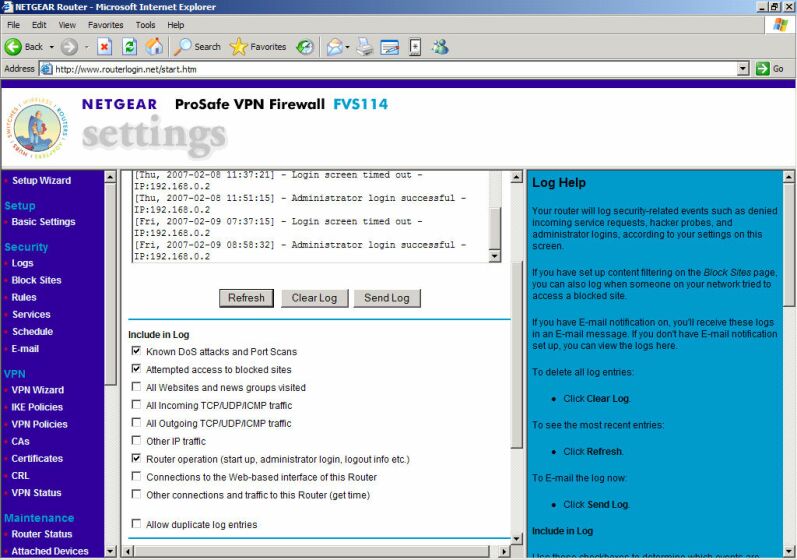Click the Refresh log button
Image resolution: width=797 pixels, height=560 pixels.
(247, 298)
